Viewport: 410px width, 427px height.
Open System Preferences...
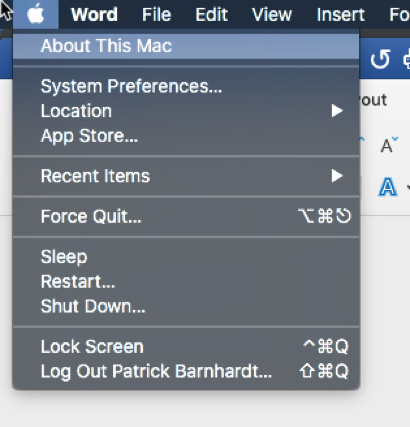click(186, 86)
